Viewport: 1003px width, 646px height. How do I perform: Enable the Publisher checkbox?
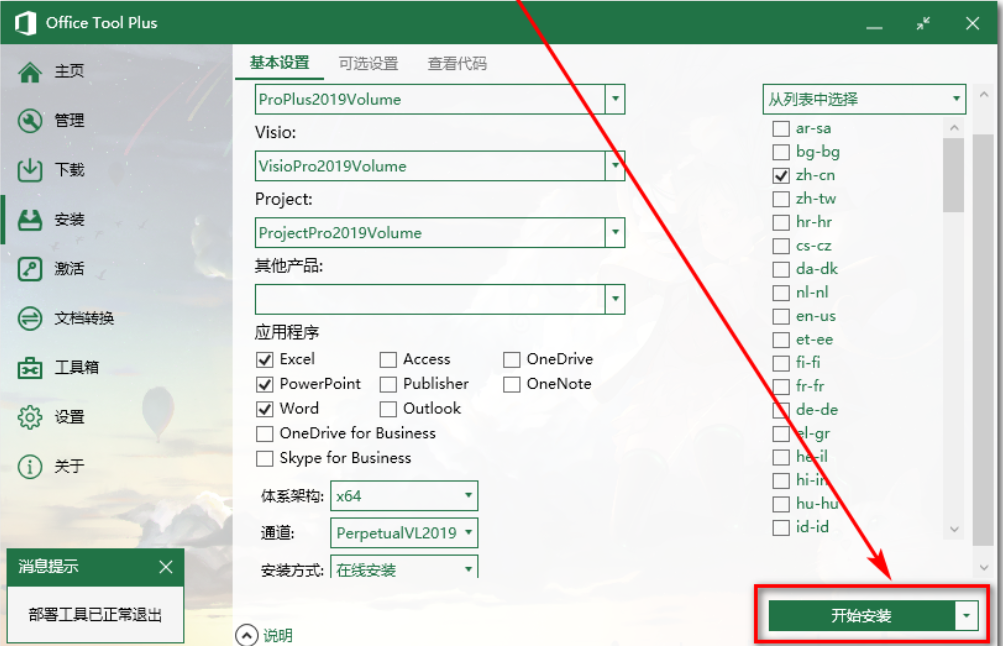click(388, 384)
